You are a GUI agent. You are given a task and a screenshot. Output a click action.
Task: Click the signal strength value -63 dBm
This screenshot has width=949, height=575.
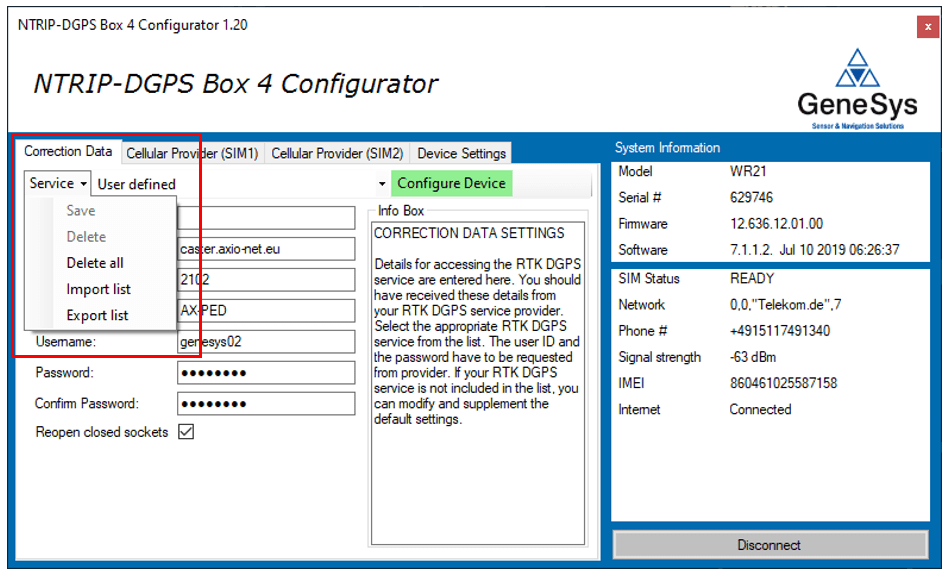coord(753,357)
